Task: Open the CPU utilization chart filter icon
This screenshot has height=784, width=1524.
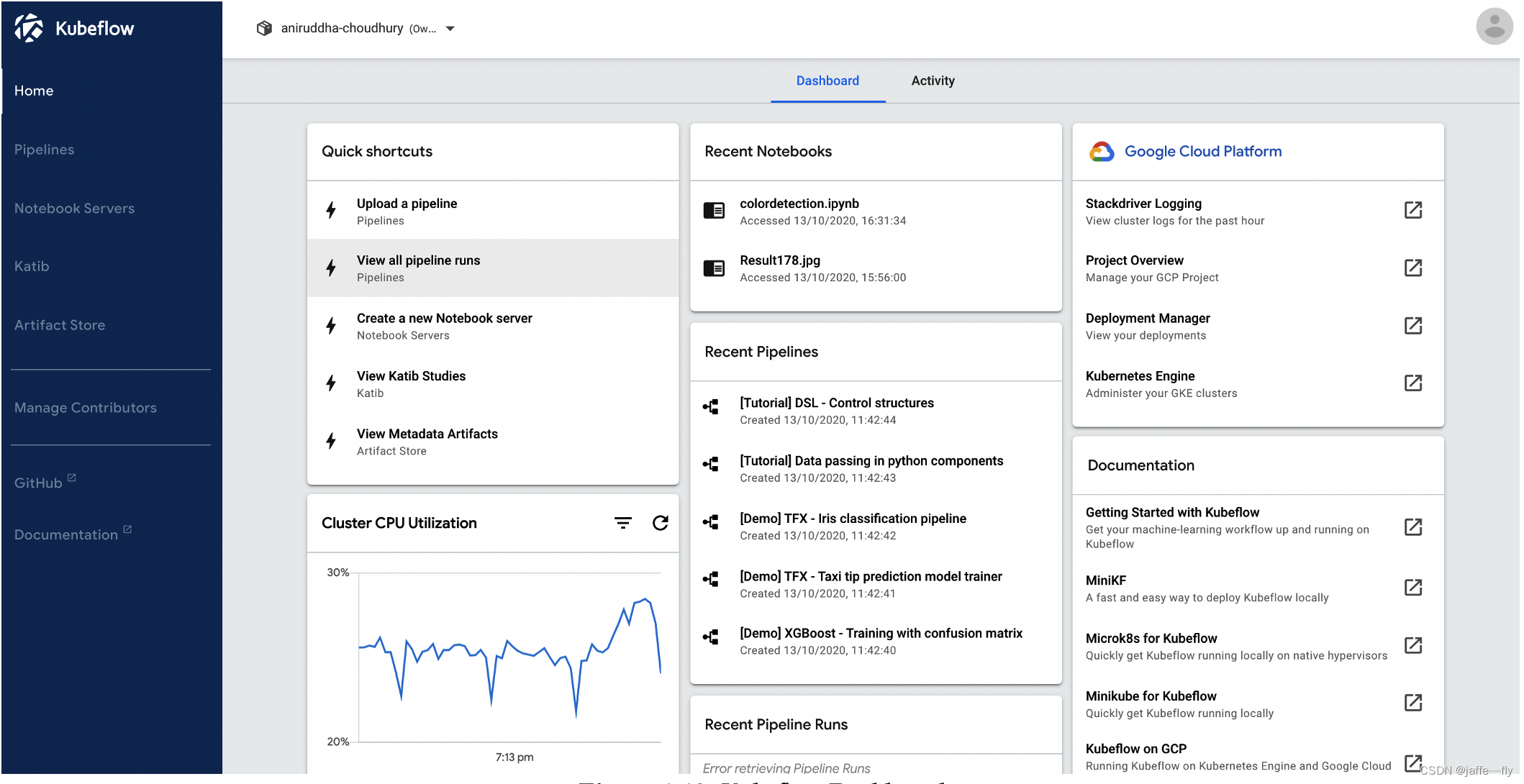Action: click(x=623, y=523)
